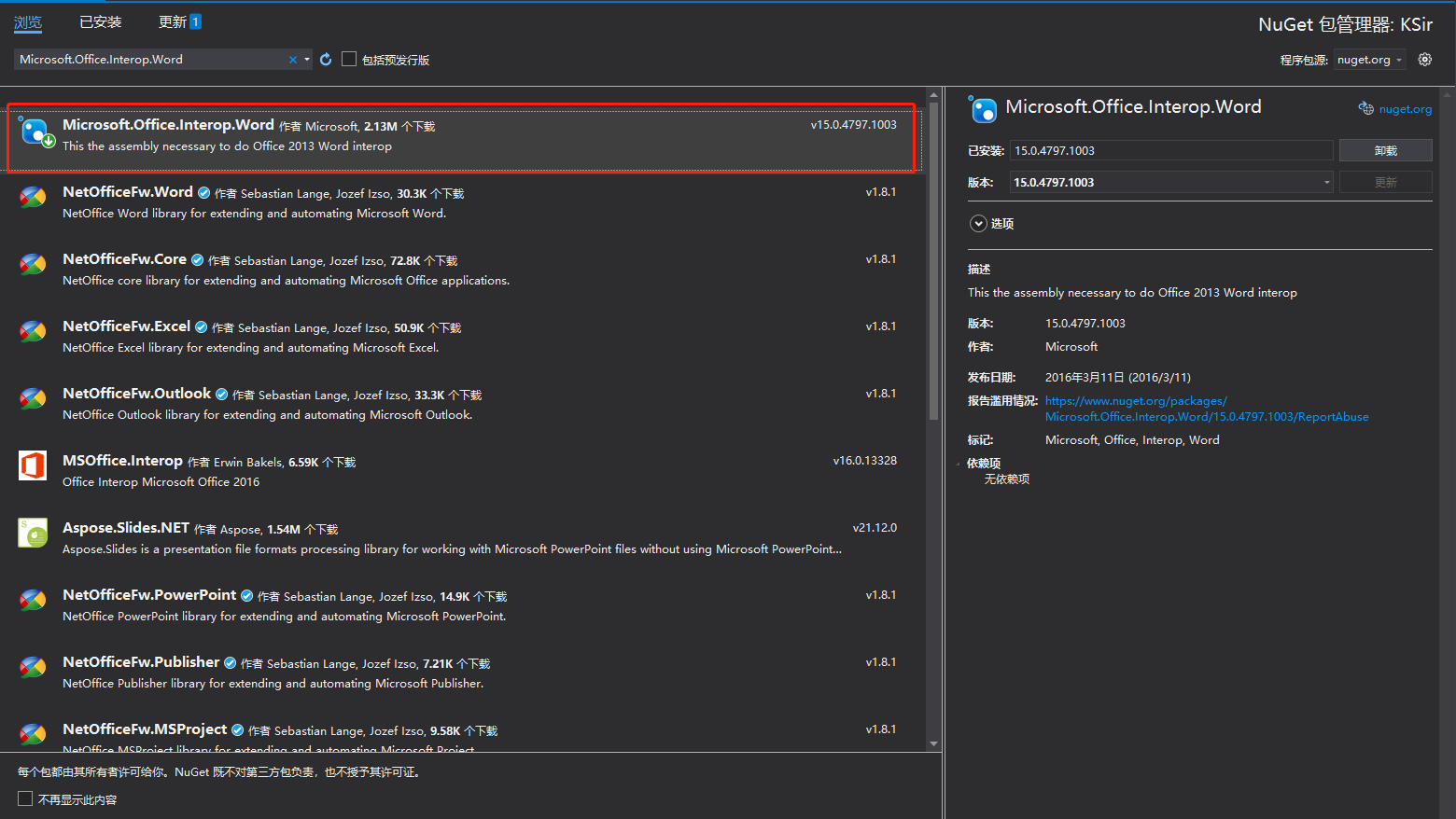Click verified badge next to NetOfficeFw.Outlook
This screenshot has width=1456, height=819.
click(221, 395)
